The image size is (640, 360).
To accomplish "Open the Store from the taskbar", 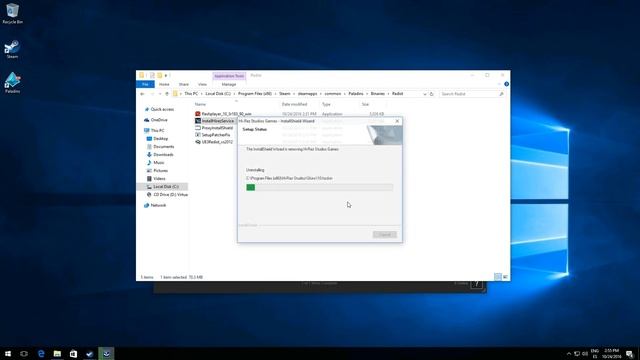I will [73, 353].
